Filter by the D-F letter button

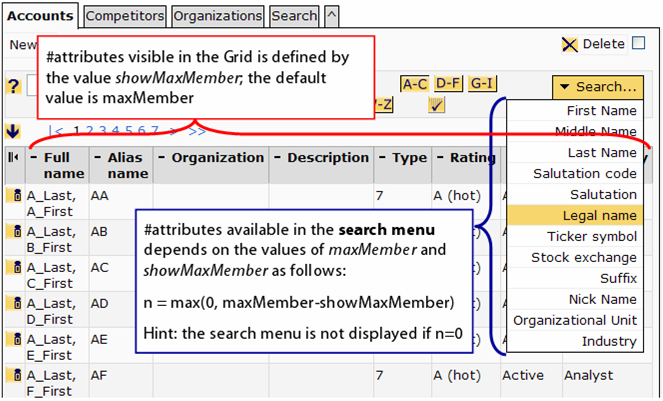[x=448, y=83]
